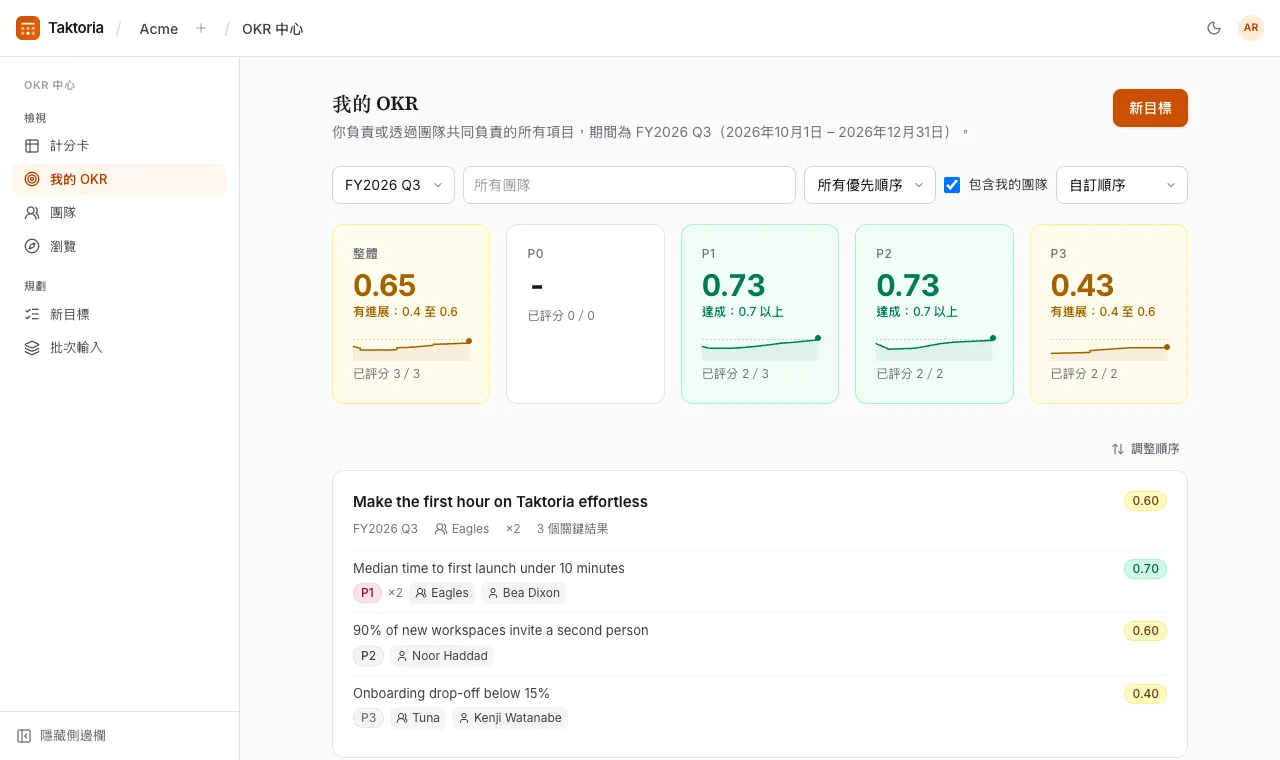Click the 0.40 score badge
1280x760 pixels.
(x=1145, y=694)
